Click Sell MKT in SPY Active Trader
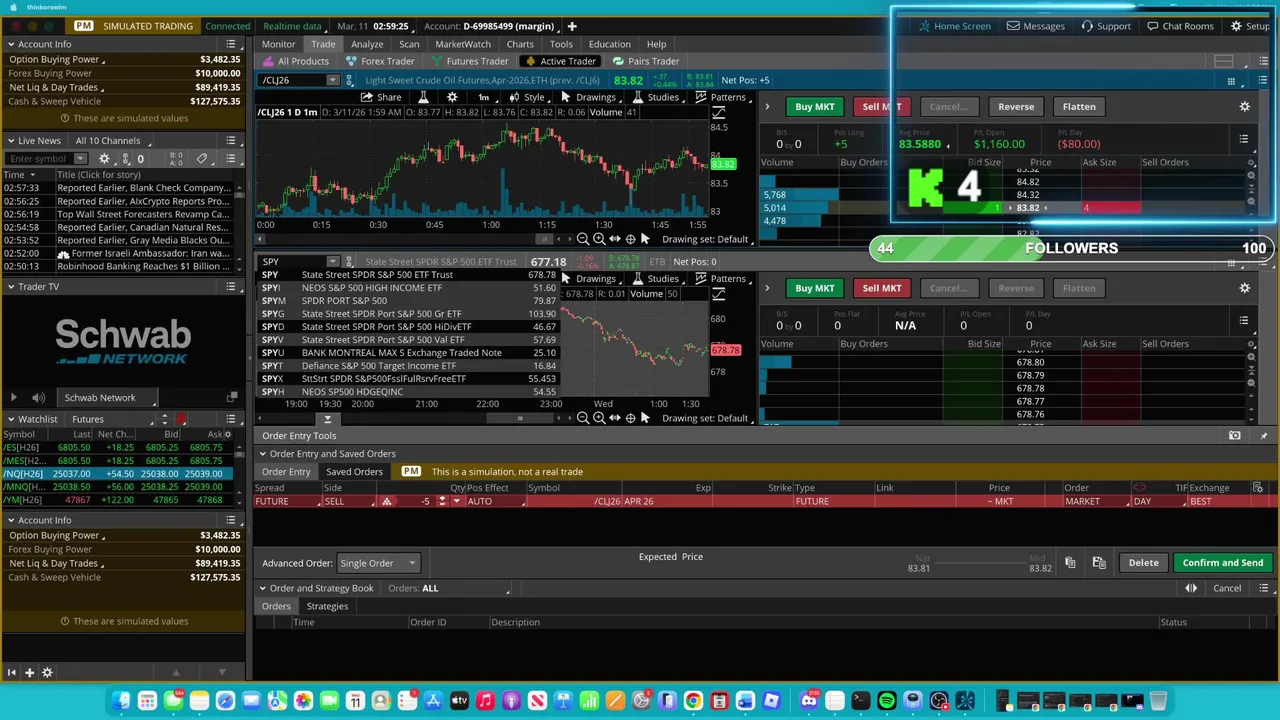 (x=881, y=288)
